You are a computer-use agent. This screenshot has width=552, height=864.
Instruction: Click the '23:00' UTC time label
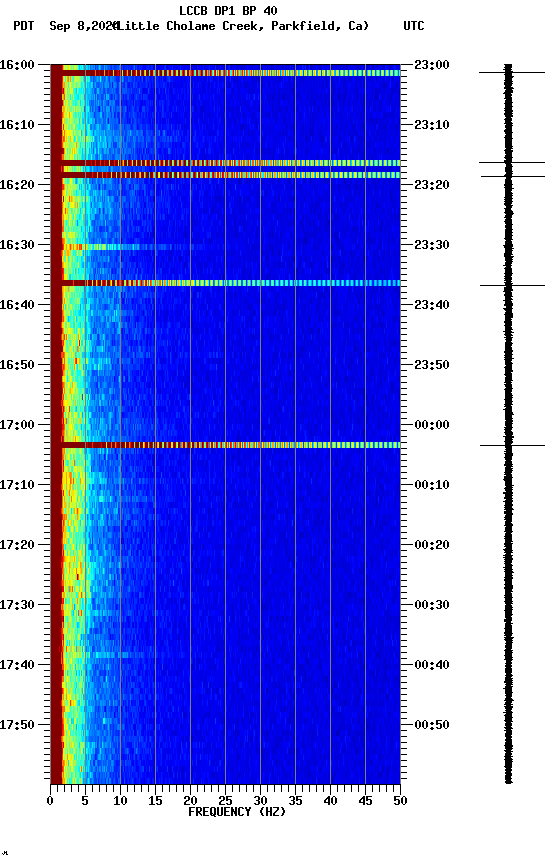coord(432,65)
